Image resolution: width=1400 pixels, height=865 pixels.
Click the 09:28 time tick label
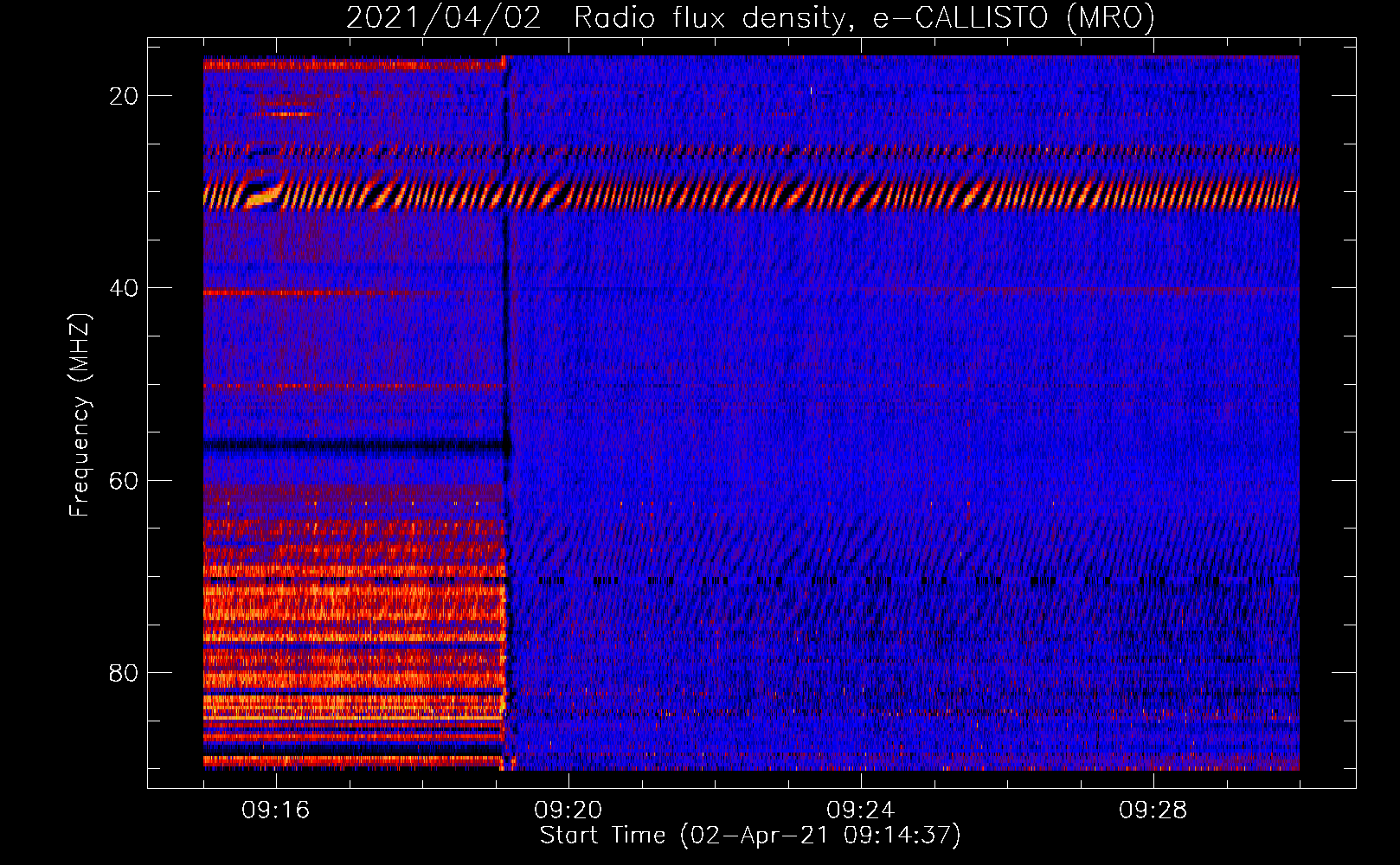(1153, 811)
